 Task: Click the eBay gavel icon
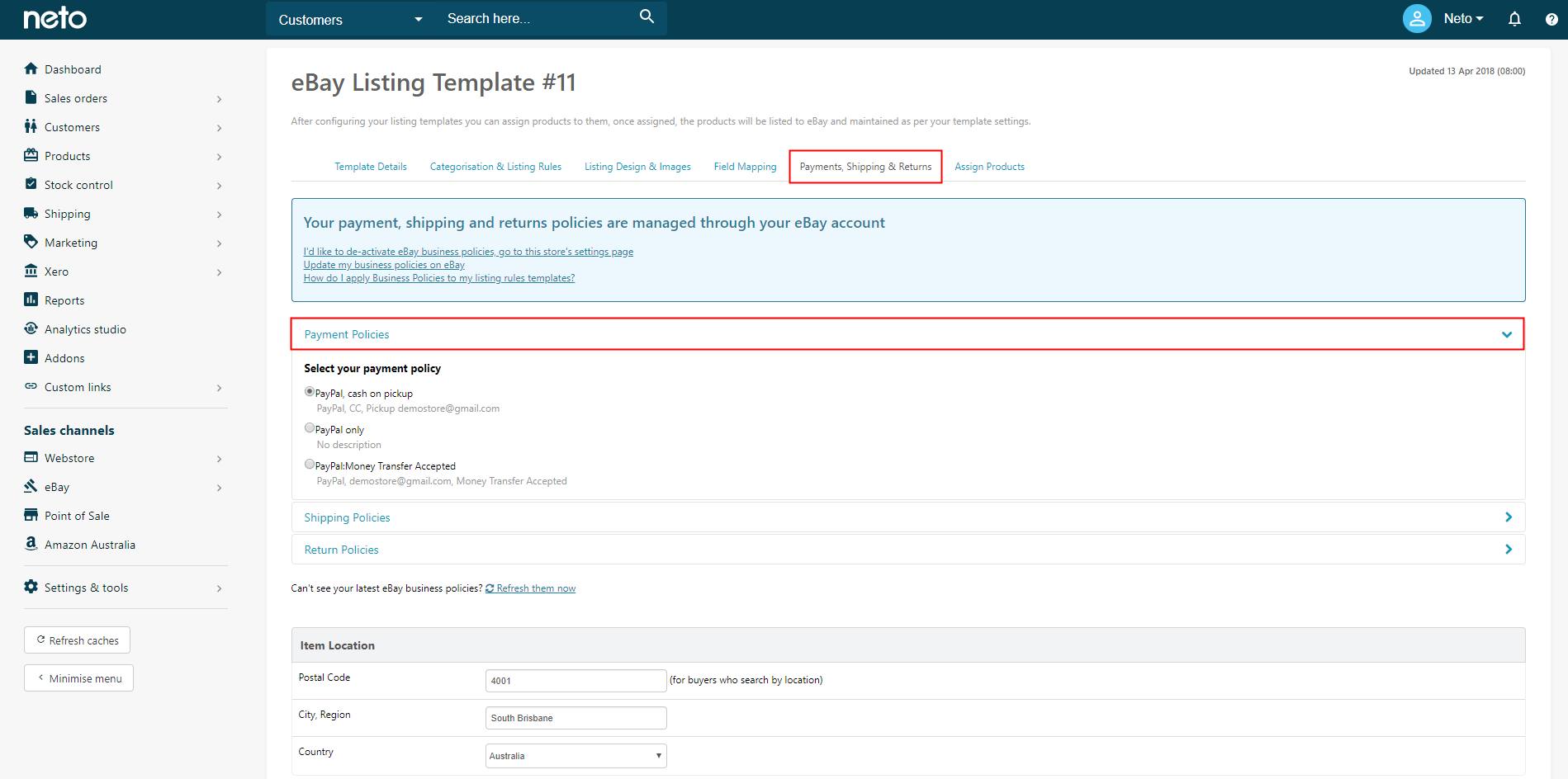[31, 486]
